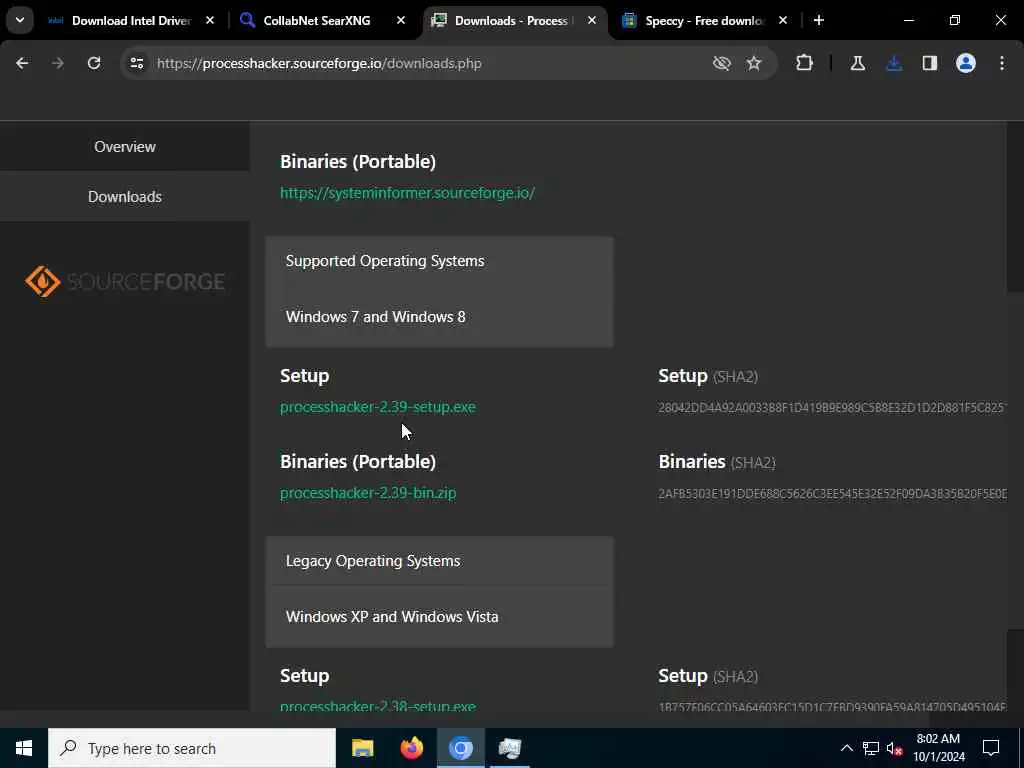
Task: Open a new browser tab
Action: [819, 20]
